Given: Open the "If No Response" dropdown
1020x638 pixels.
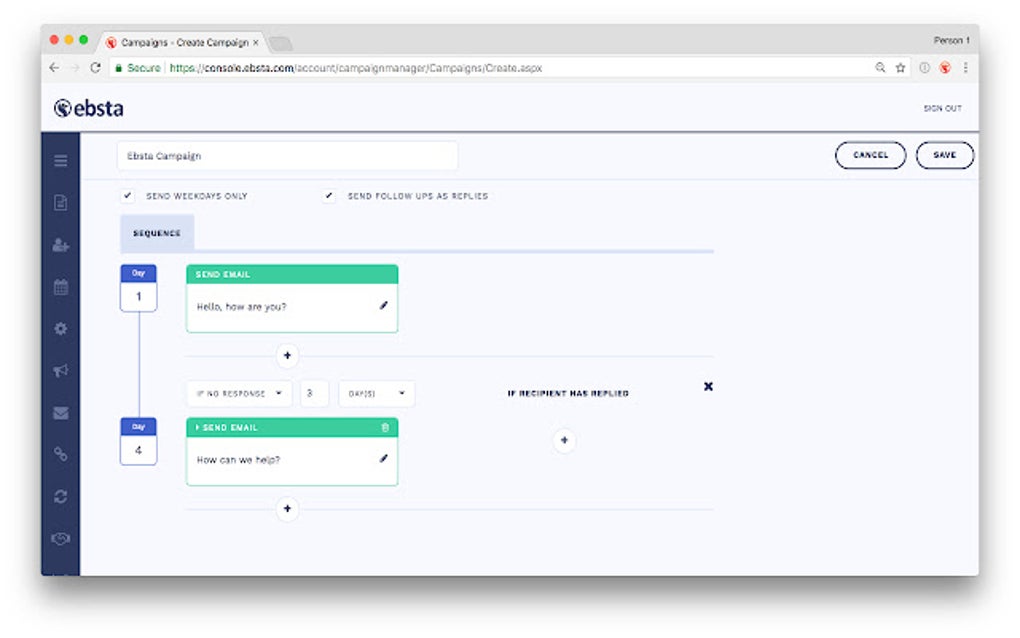Looking at the screenshot, I should click(x=239, y=393).
